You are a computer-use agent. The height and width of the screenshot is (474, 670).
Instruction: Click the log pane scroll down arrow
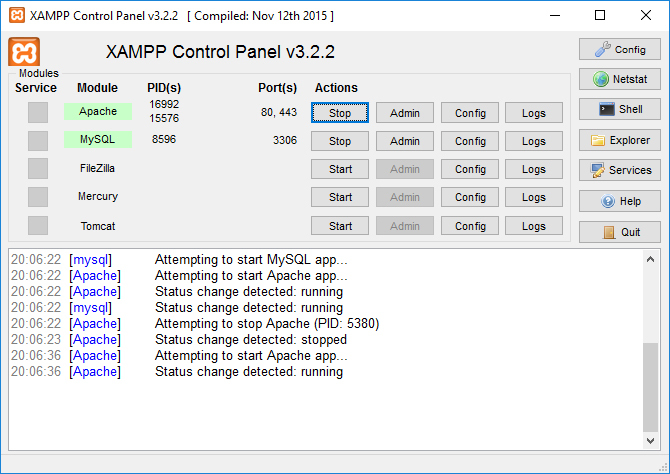pos(650,441)
